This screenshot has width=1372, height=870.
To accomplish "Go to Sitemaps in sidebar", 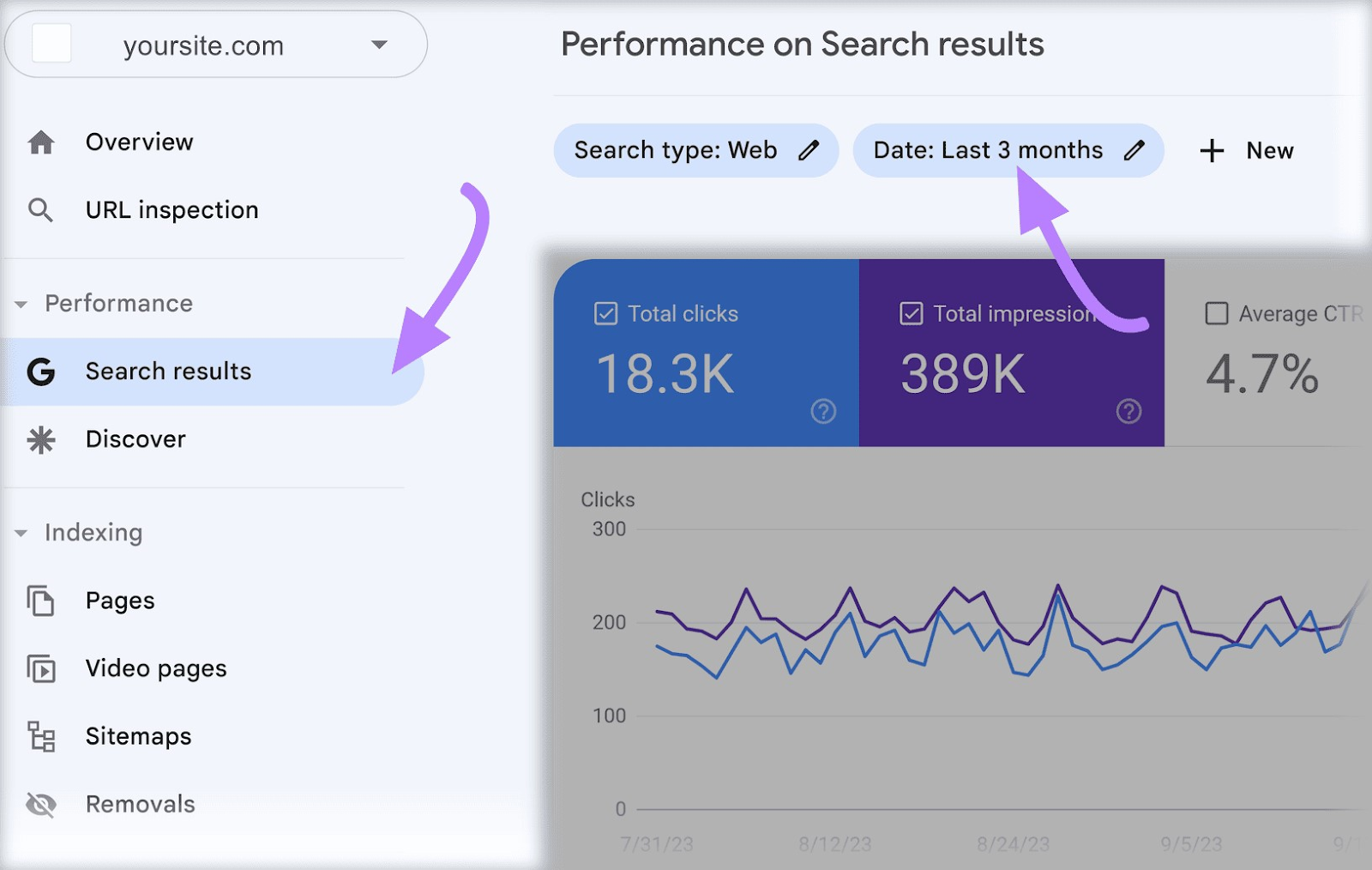I will (139, 736).
